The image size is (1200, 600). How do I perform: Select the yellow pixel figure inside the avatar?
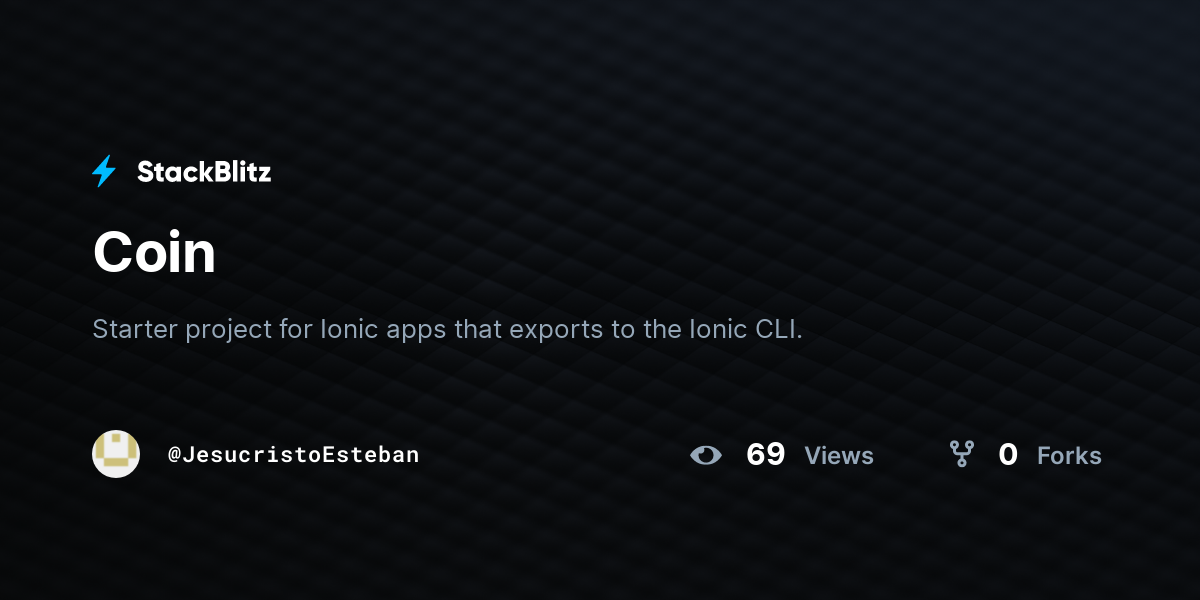[x=116, y=453]
